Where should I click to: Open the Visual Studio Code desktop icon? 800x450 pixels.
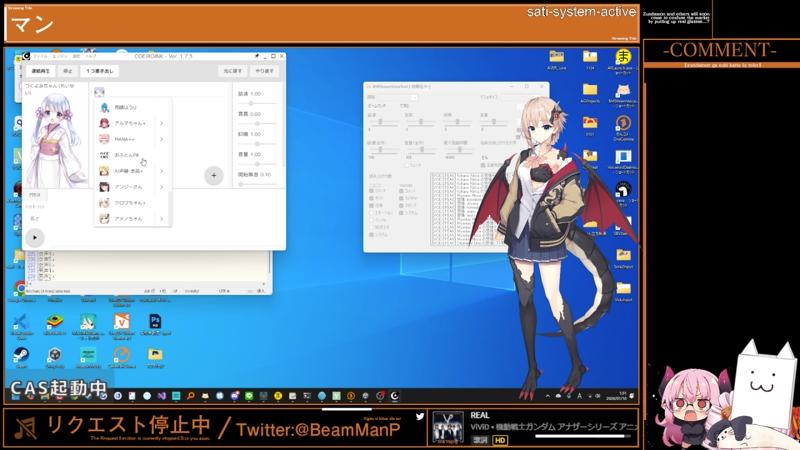[21, 324]
